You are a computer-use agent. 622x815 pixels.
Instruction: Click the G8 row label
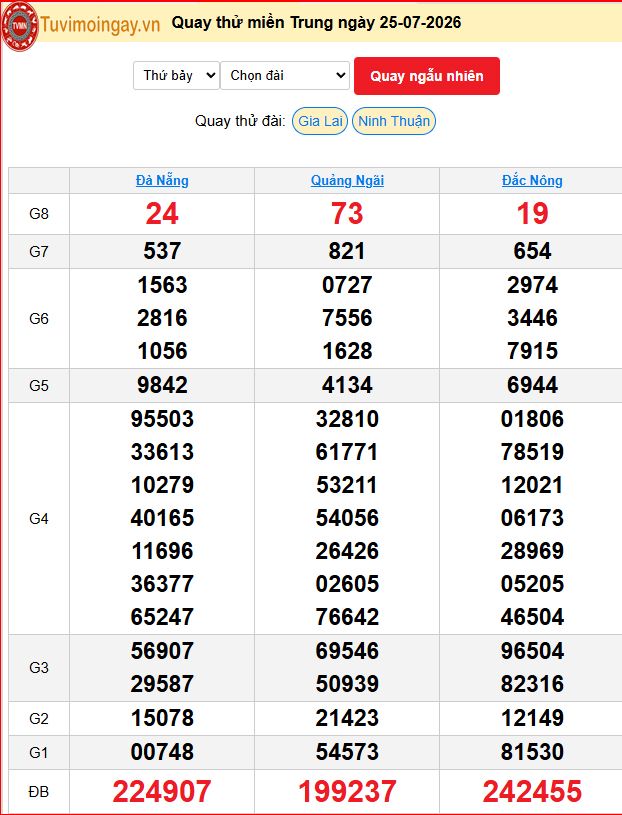tap(39, 214)
